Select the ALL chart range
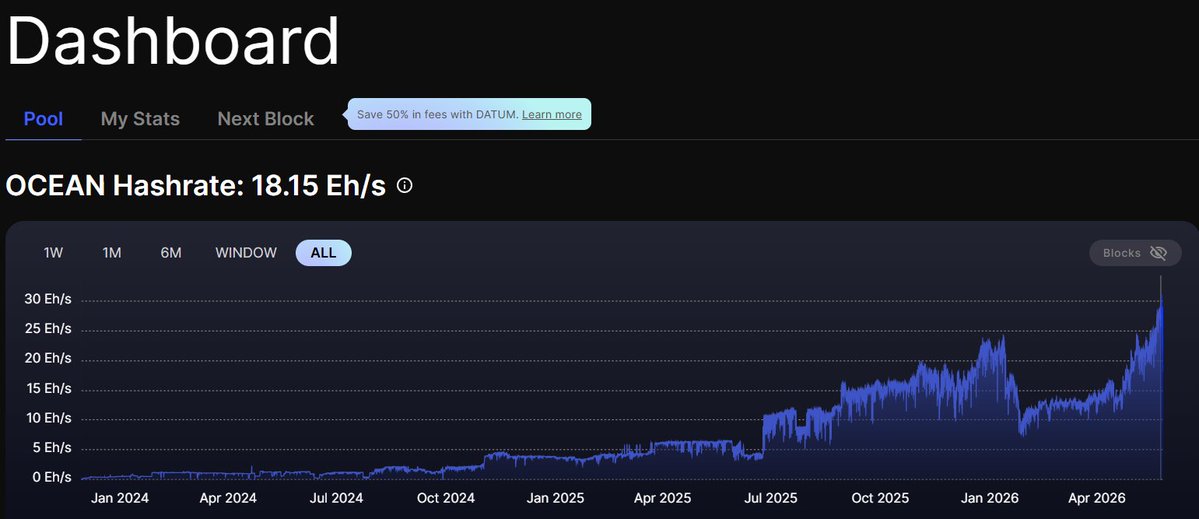Viewport: 1199px width, 519px height. click(x=323, y=253)
